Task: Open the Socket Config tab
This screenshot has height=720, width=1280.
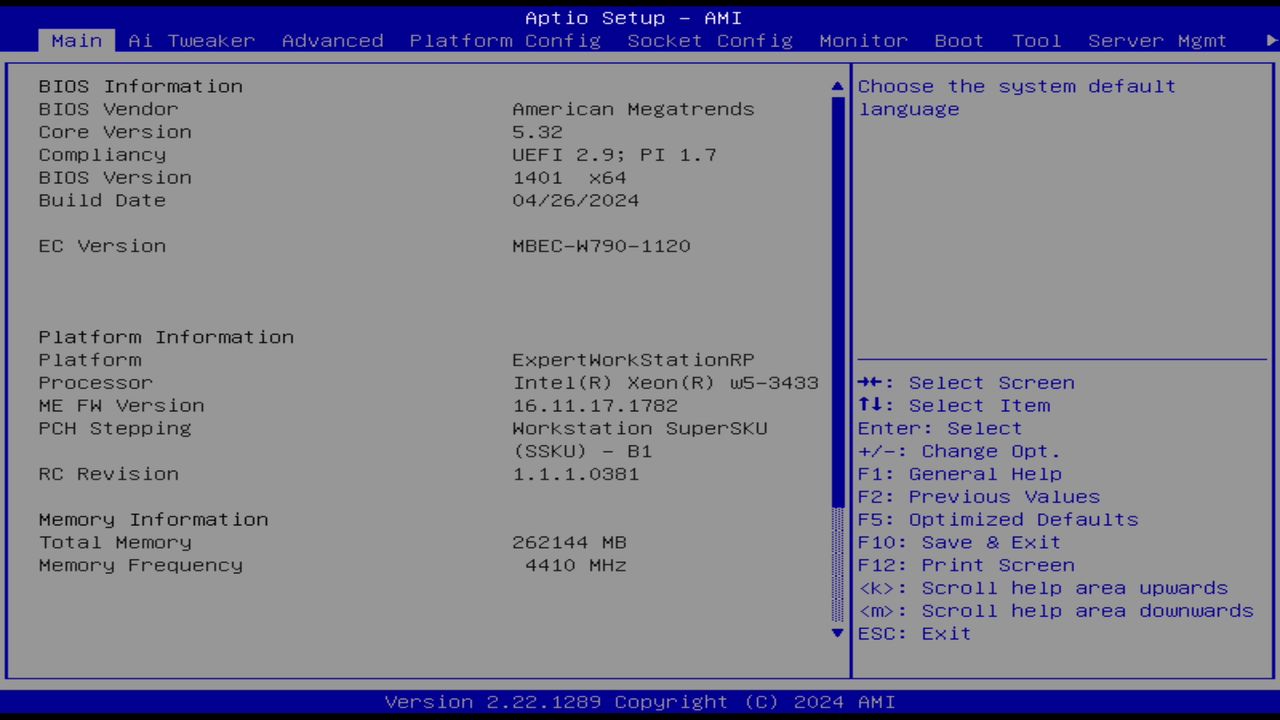Action: [710, 41]
